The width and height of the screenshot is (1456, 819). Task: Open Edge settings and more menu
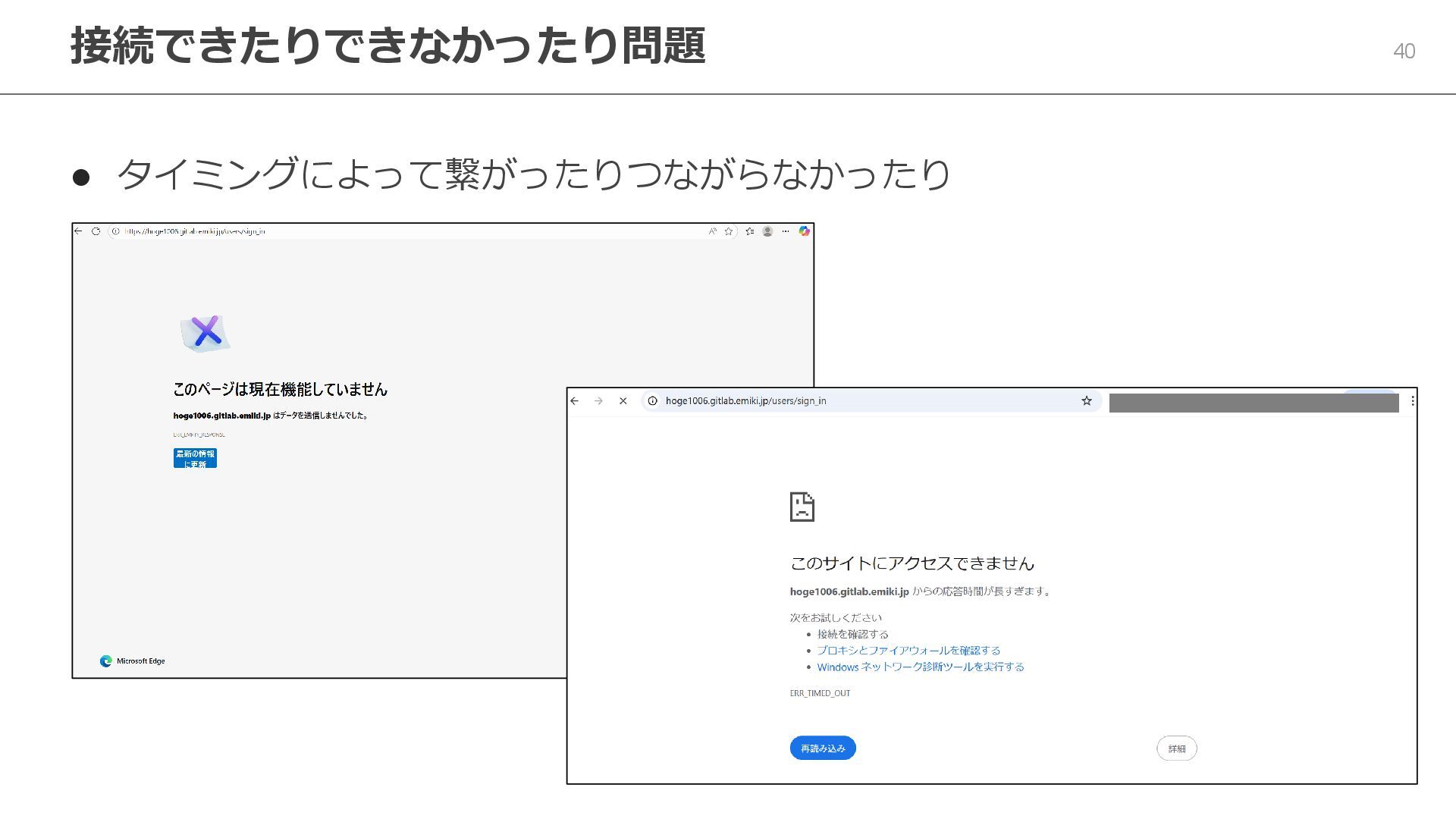(786, 231)
